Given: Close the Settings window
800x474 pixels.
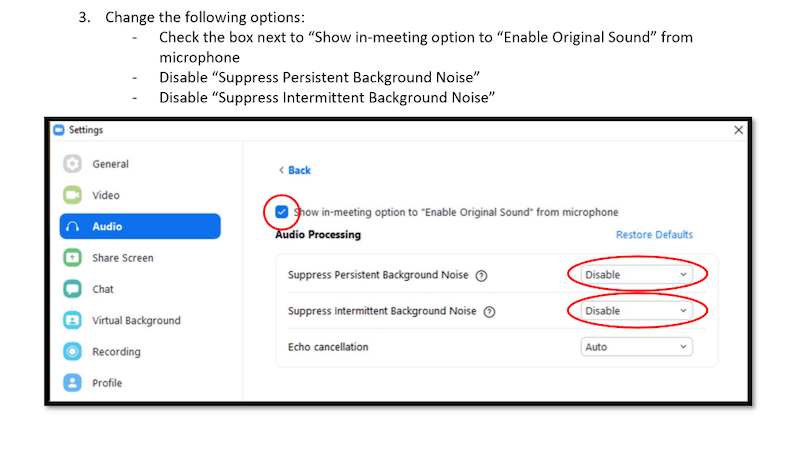Looking at the screenshot, I should (738, 130).
